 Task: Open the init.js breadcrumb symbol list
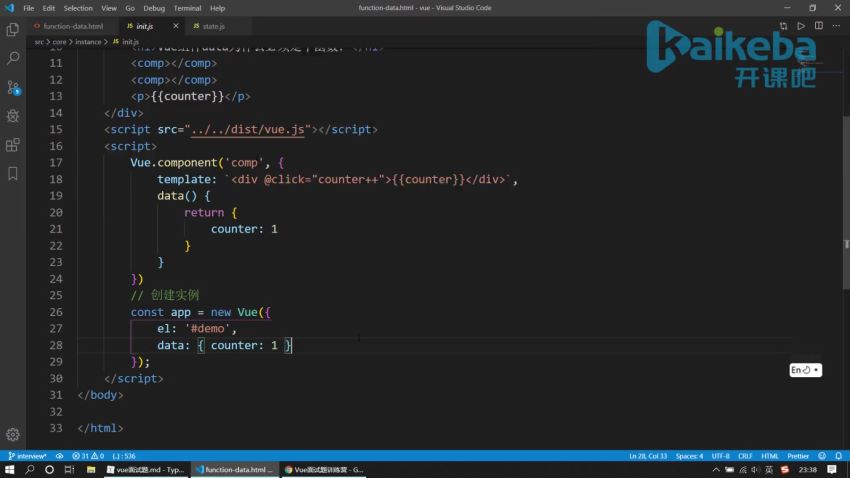126,42
